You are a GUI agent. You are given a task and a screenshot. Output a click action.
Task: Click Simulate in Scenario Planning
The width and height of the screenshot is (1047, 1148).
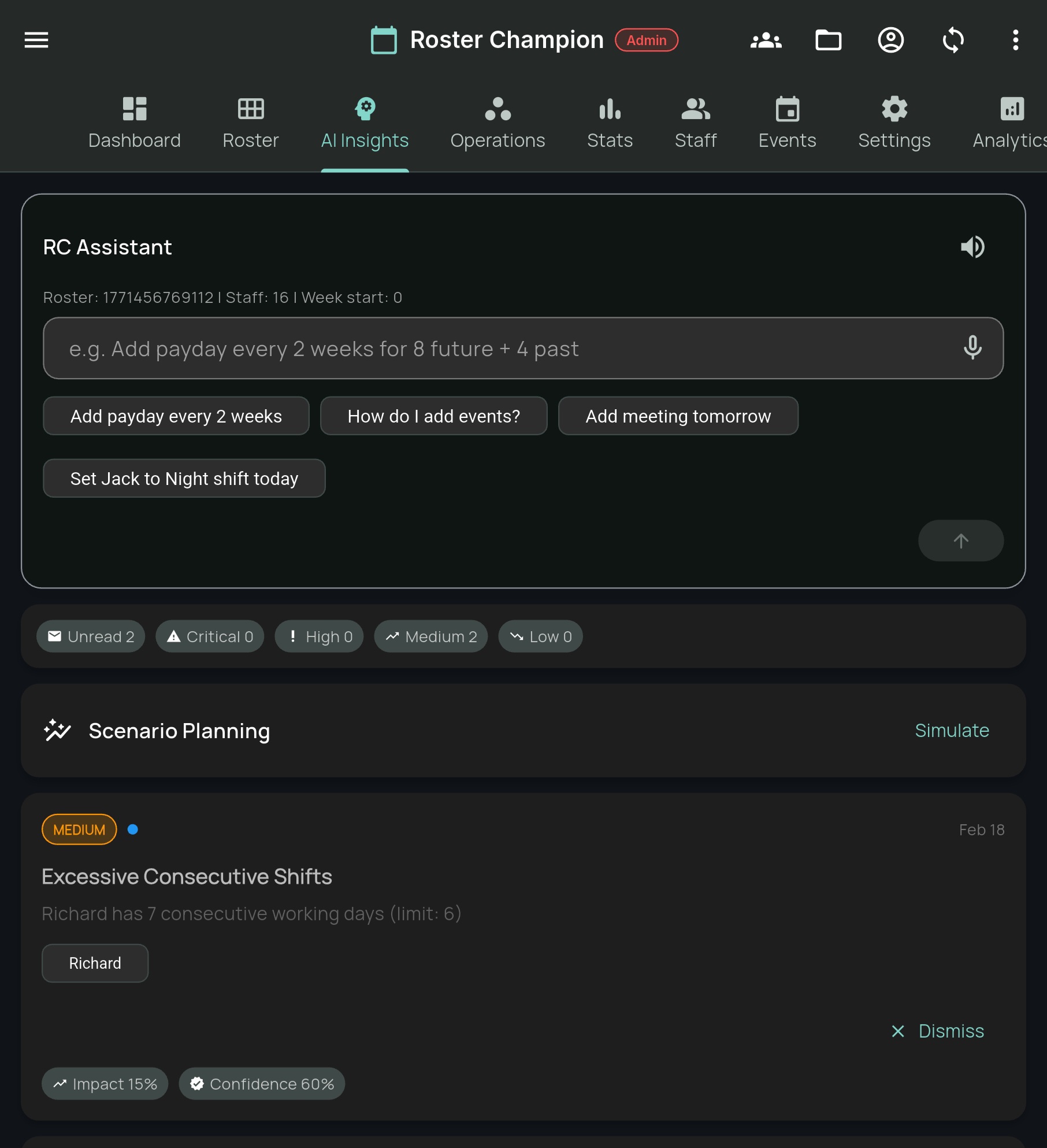pos(952,730)
